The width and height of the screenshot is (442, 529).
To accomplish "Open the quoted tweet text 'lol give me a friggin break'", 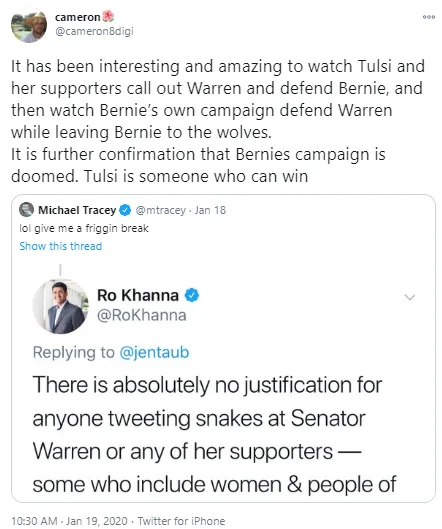I will 84,228.
